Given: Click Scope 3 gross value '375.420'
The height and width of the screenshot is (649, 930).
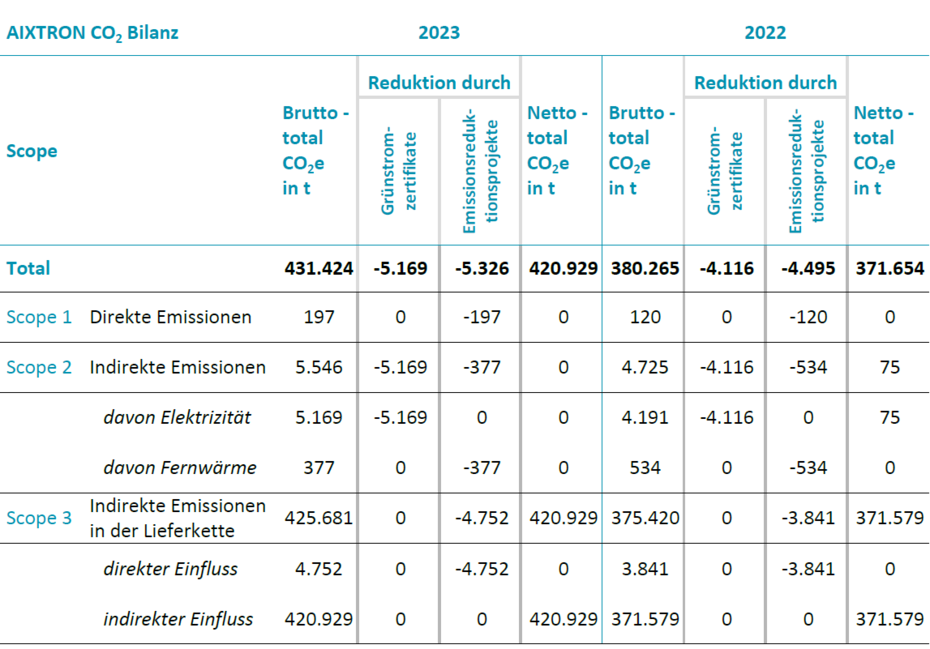Looking at the screenshot, I should (645, 518).
